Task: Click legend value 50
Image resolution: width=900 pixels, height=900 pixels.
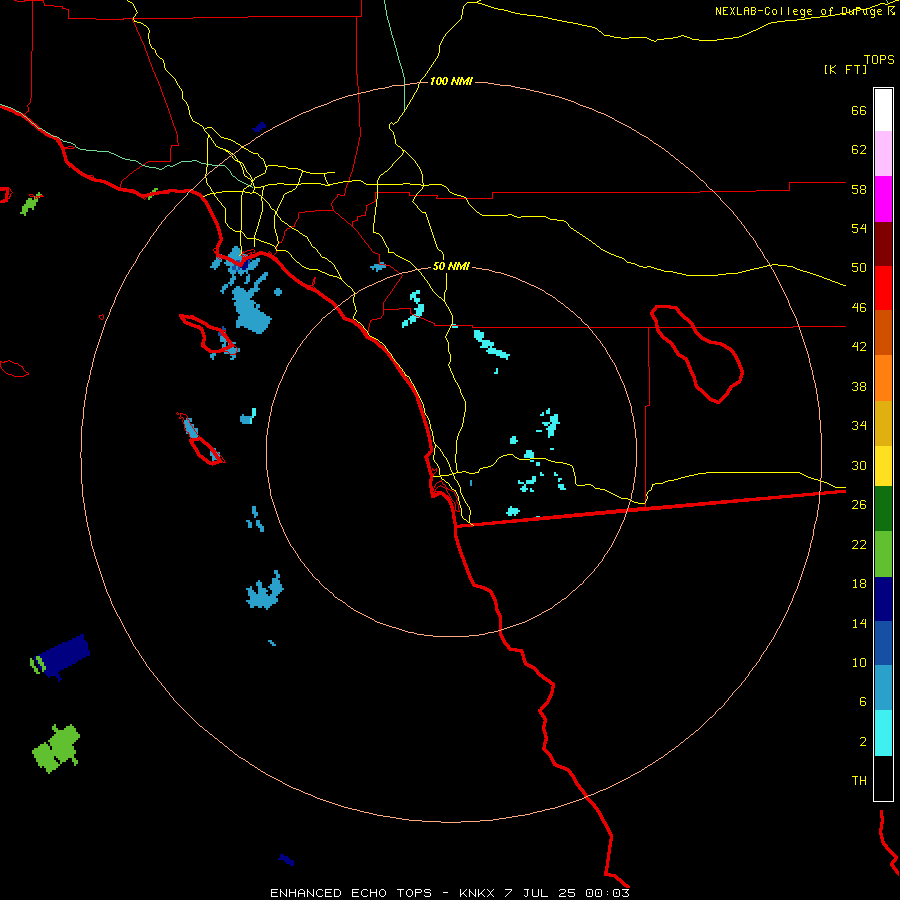Action: tap(859, 267)
